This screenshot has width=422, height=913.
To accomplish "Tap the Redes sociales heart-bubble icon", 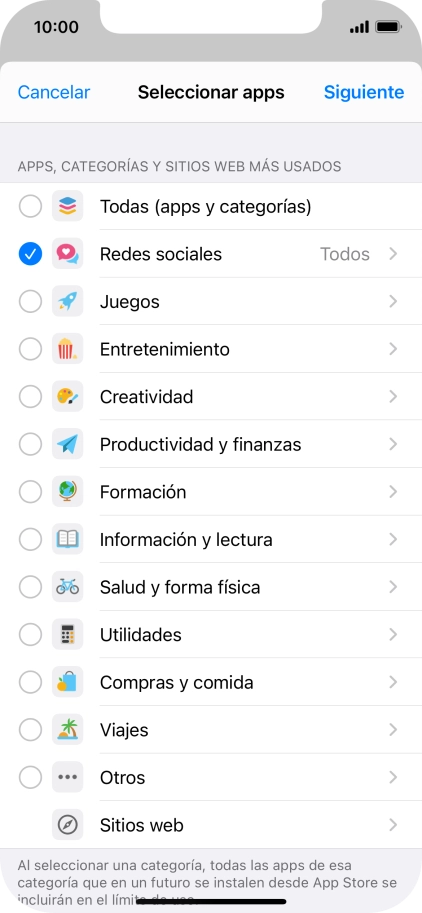I will pos(68,254).
